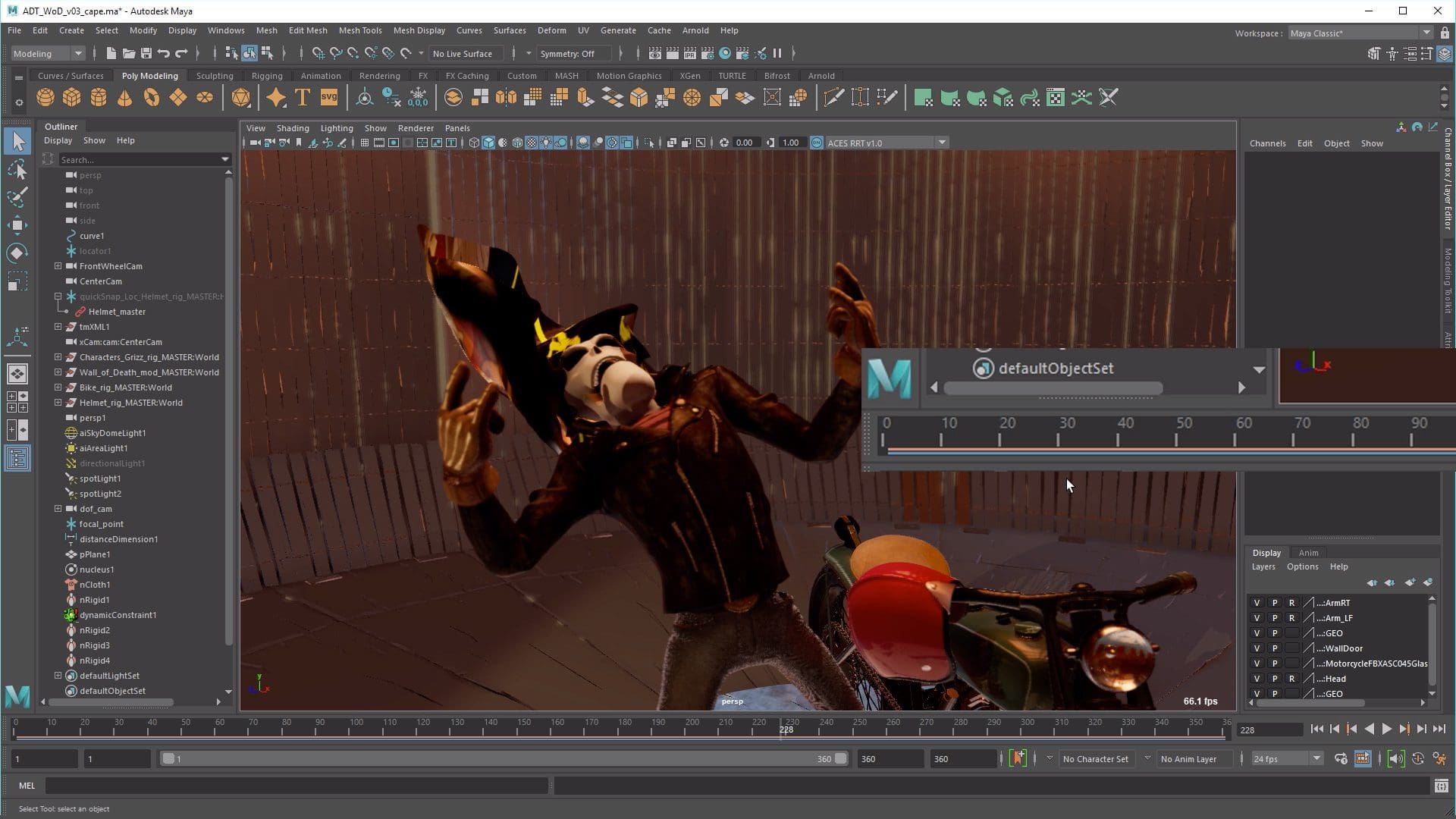Open the viewport Shading menu
The image size is (1456, 819).
coord(293,128)
